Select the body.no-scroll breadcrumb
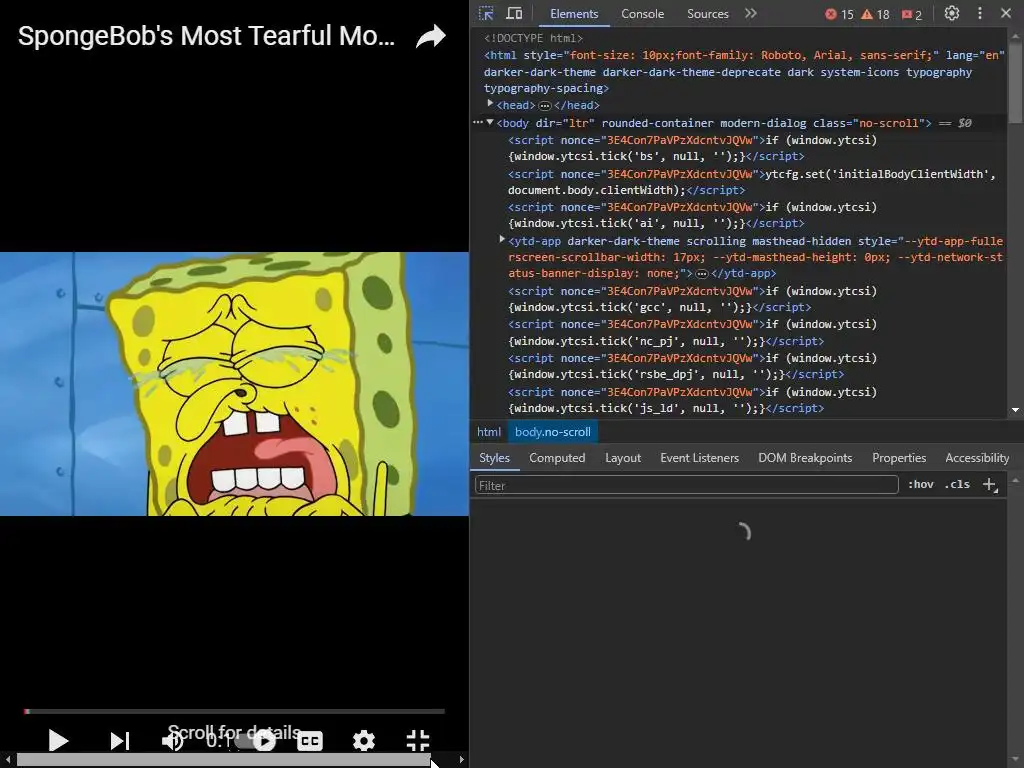The image size is (1024, 768). [x=552, y=432]
